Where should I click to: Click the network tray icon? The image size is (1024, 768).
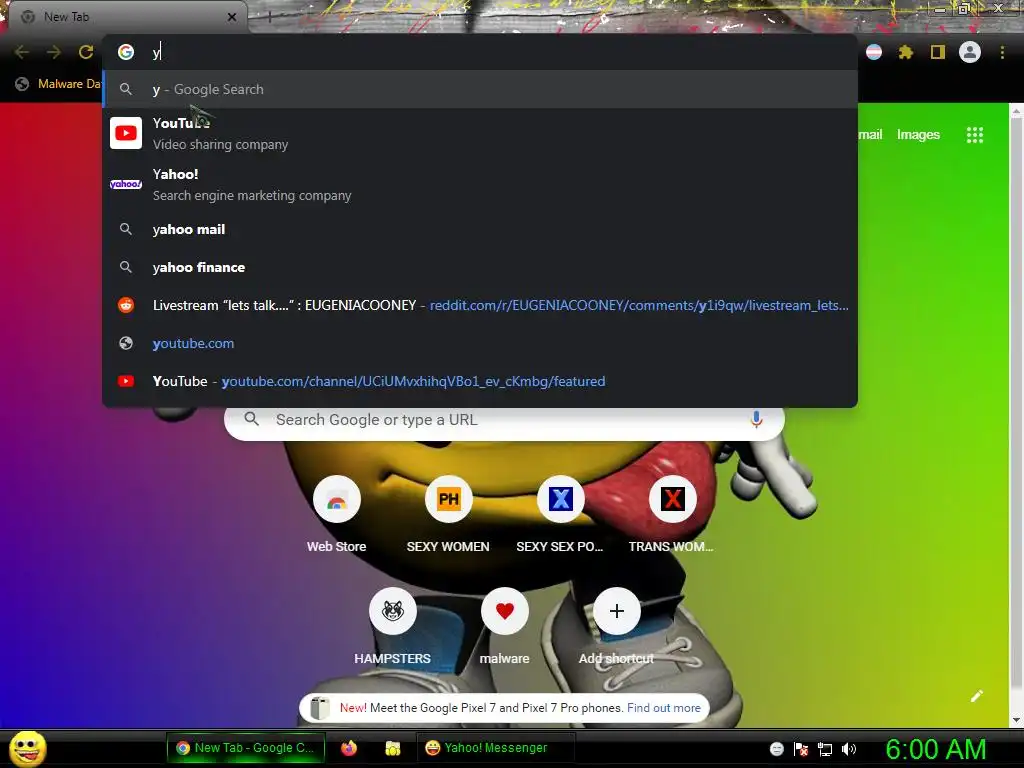tap(824, 749)
